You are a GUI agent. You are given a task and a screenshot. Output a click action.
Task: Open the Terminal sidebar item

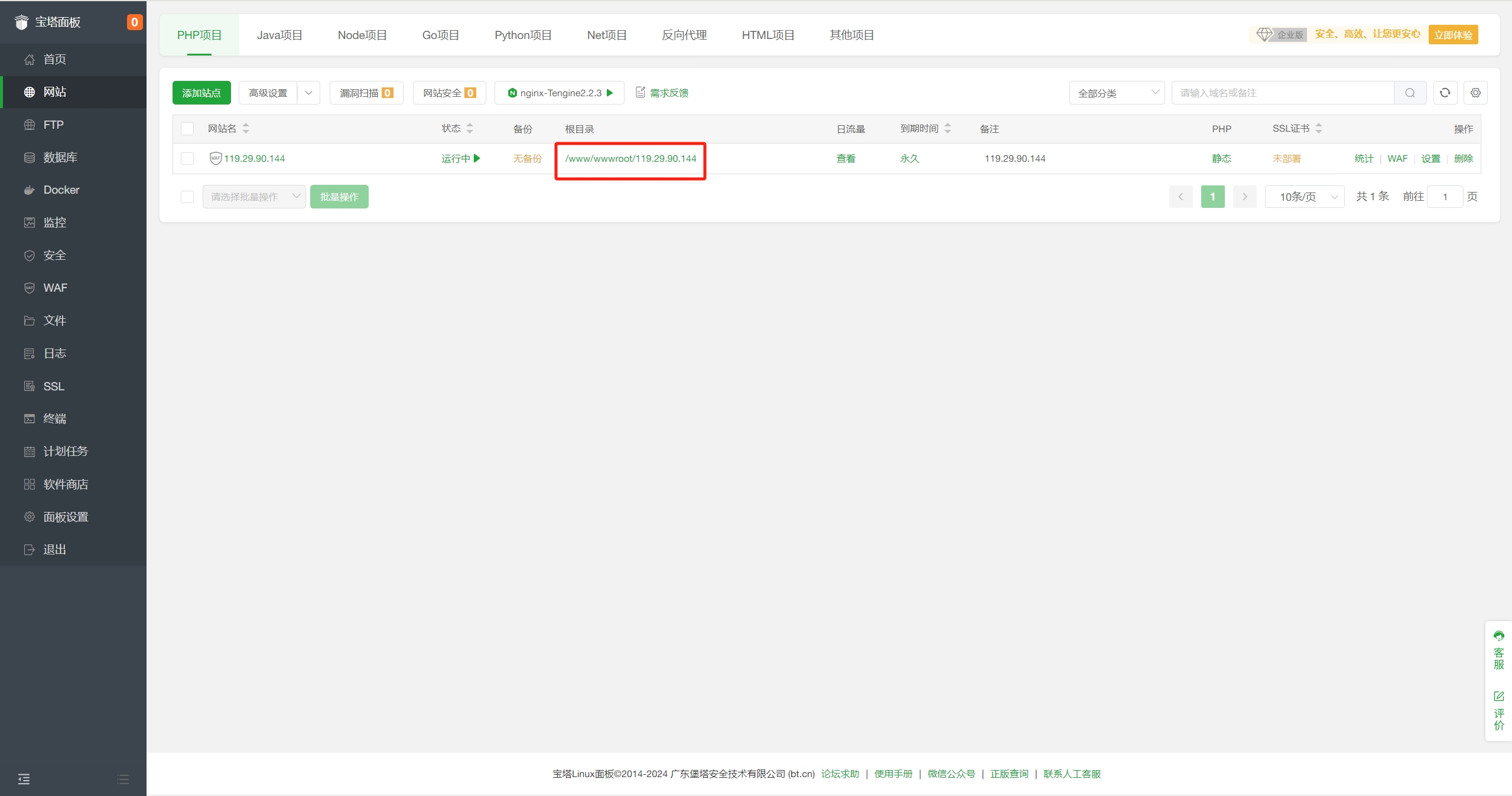point(54,419)
